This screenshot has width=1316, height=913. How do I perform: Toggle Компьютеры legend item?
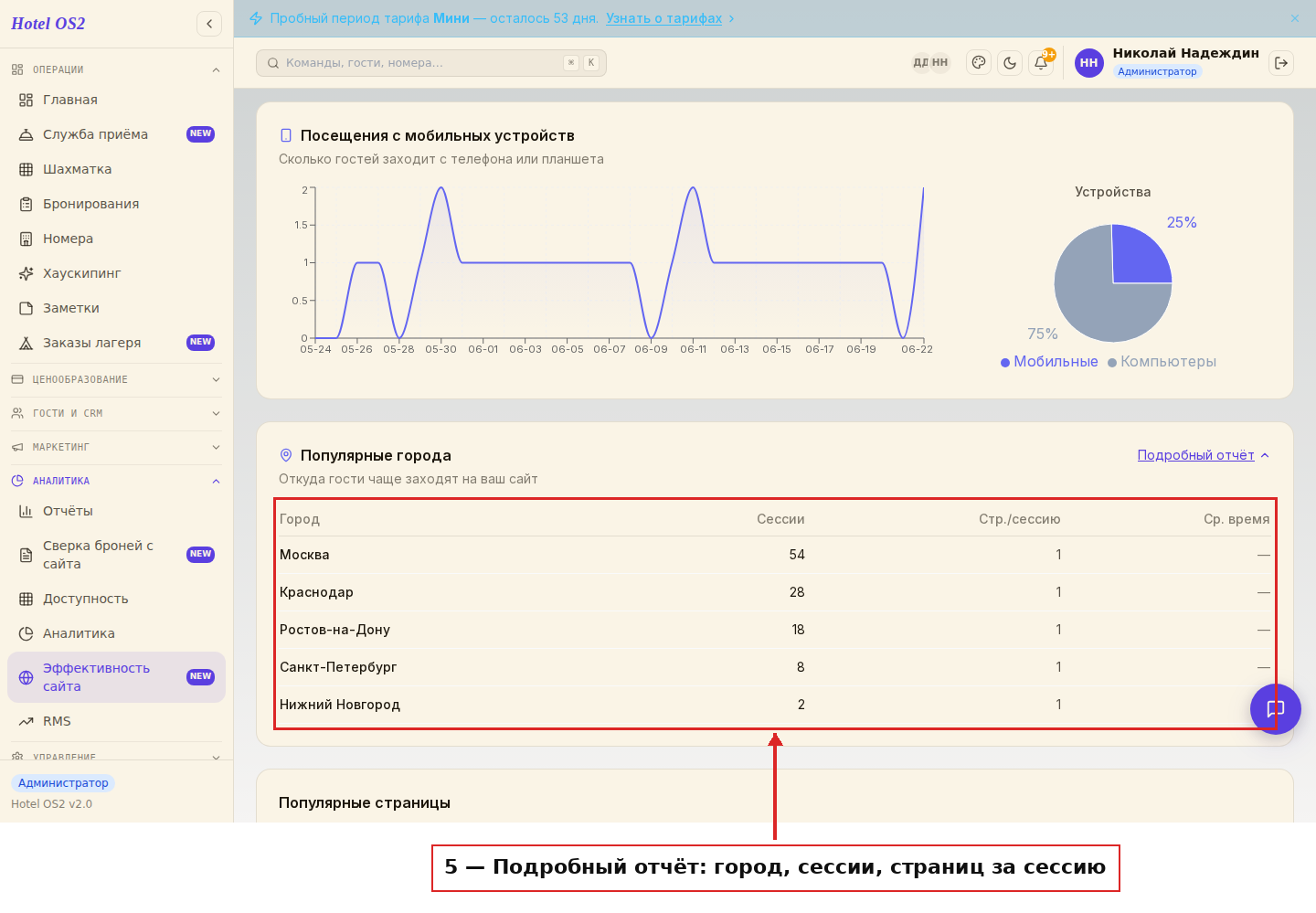click(x=1162, y=362)
